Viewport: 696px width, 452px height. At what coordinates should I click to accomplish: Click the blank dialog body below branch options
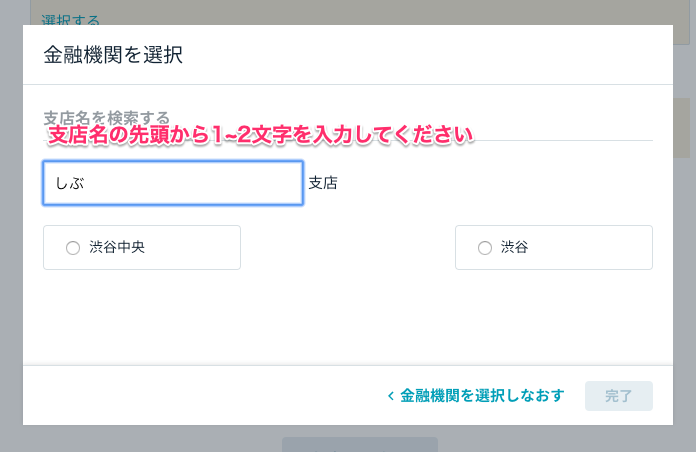(348, 317)
